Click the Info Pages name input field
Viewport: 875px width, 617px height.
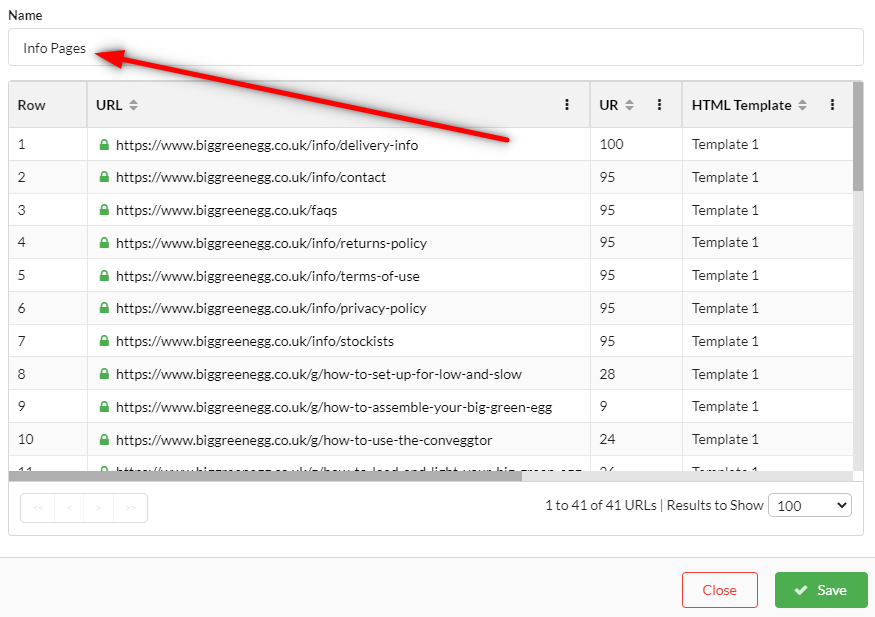[x=435, y=47]
